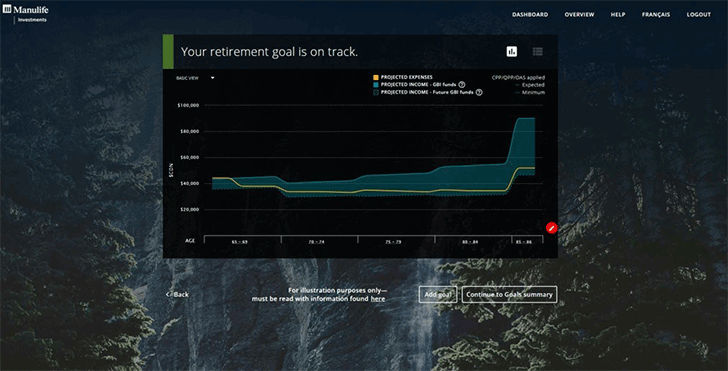This screenshot has height=371, width=728.
Task: Open help icon beside Future GBI funds
Action: (x=479, y=92)
